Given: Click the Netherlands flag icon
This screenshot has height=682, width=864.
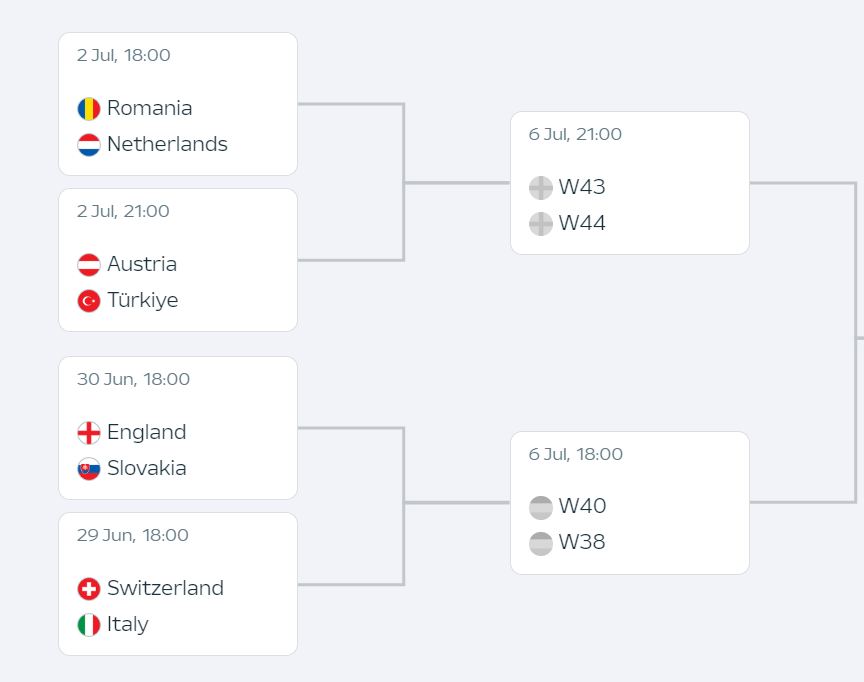Looking at the screenshot, I should [x=89, y=145].
